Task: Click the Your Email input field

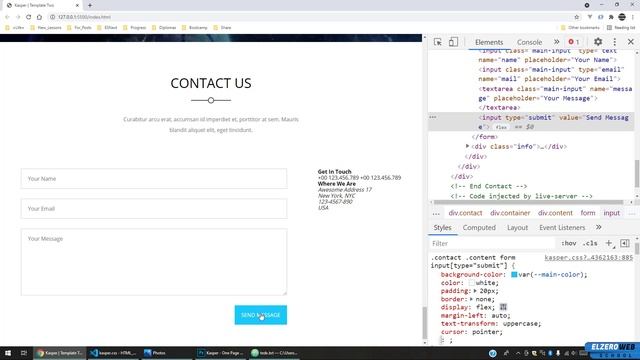Action: tap(154, 209)
